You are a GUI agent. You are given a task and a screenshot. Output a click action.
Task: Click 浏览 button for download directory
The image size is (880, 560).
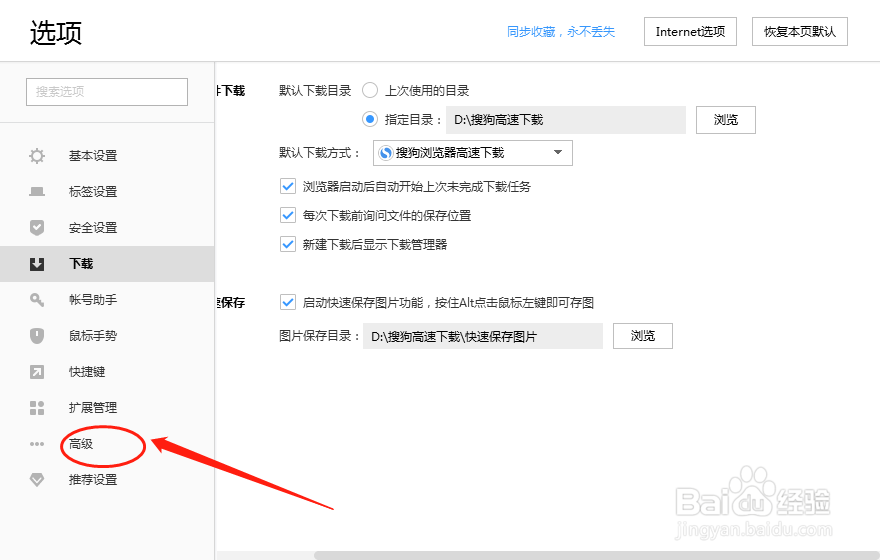click(726, 120)
